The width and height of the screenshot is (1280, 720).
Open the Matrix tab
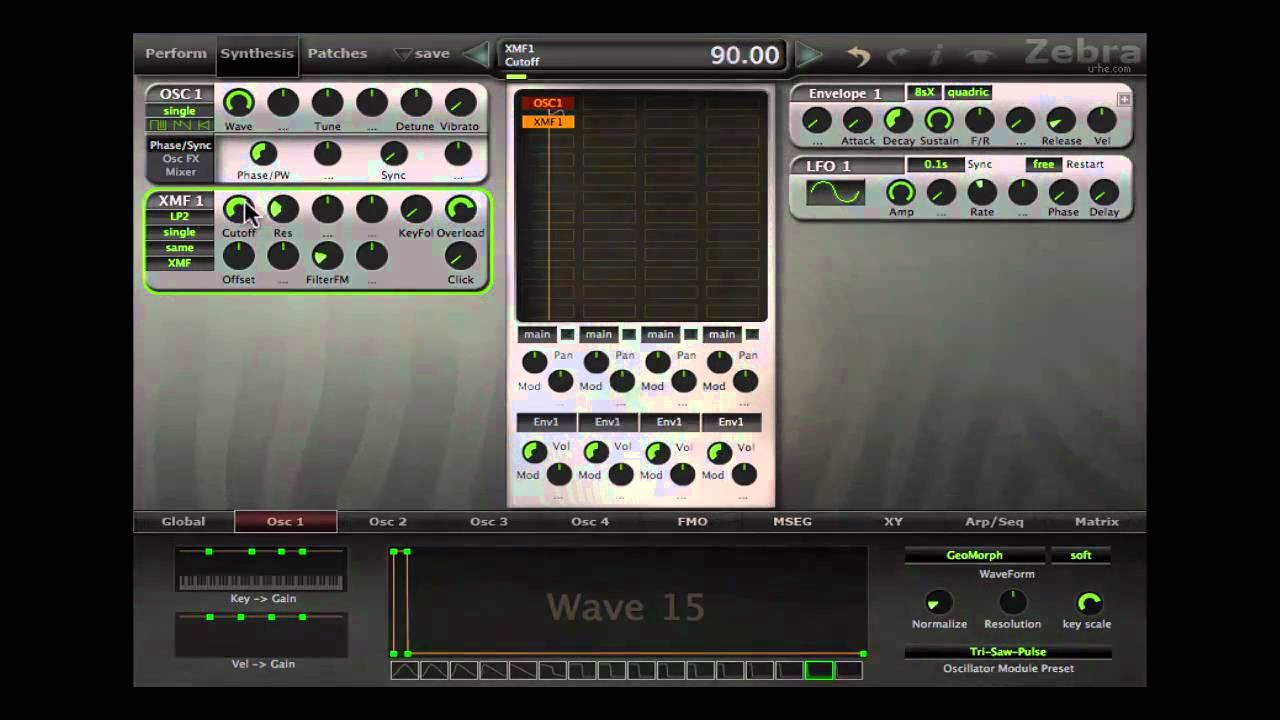point(1097,521)
